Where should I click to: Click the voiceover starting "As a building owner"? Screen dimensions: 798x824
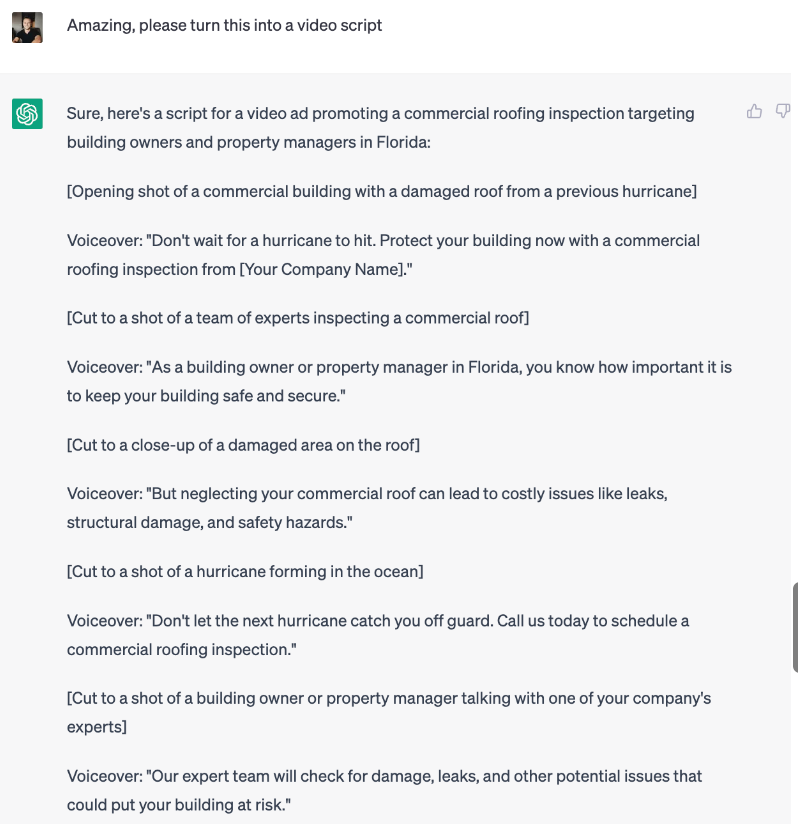click(399, 367)
